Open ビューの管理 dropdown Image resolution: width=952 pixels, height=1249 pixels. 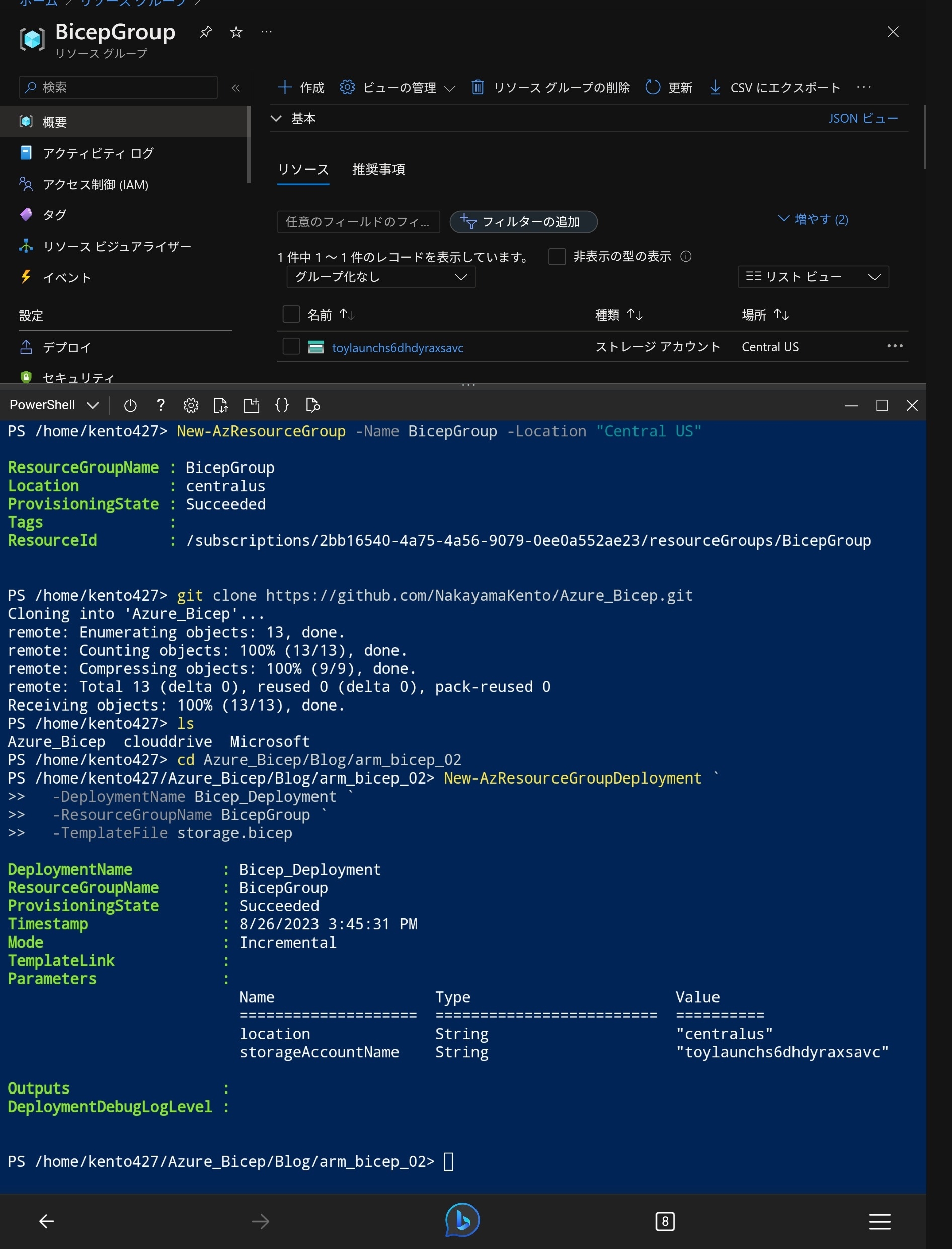(397, 87)
